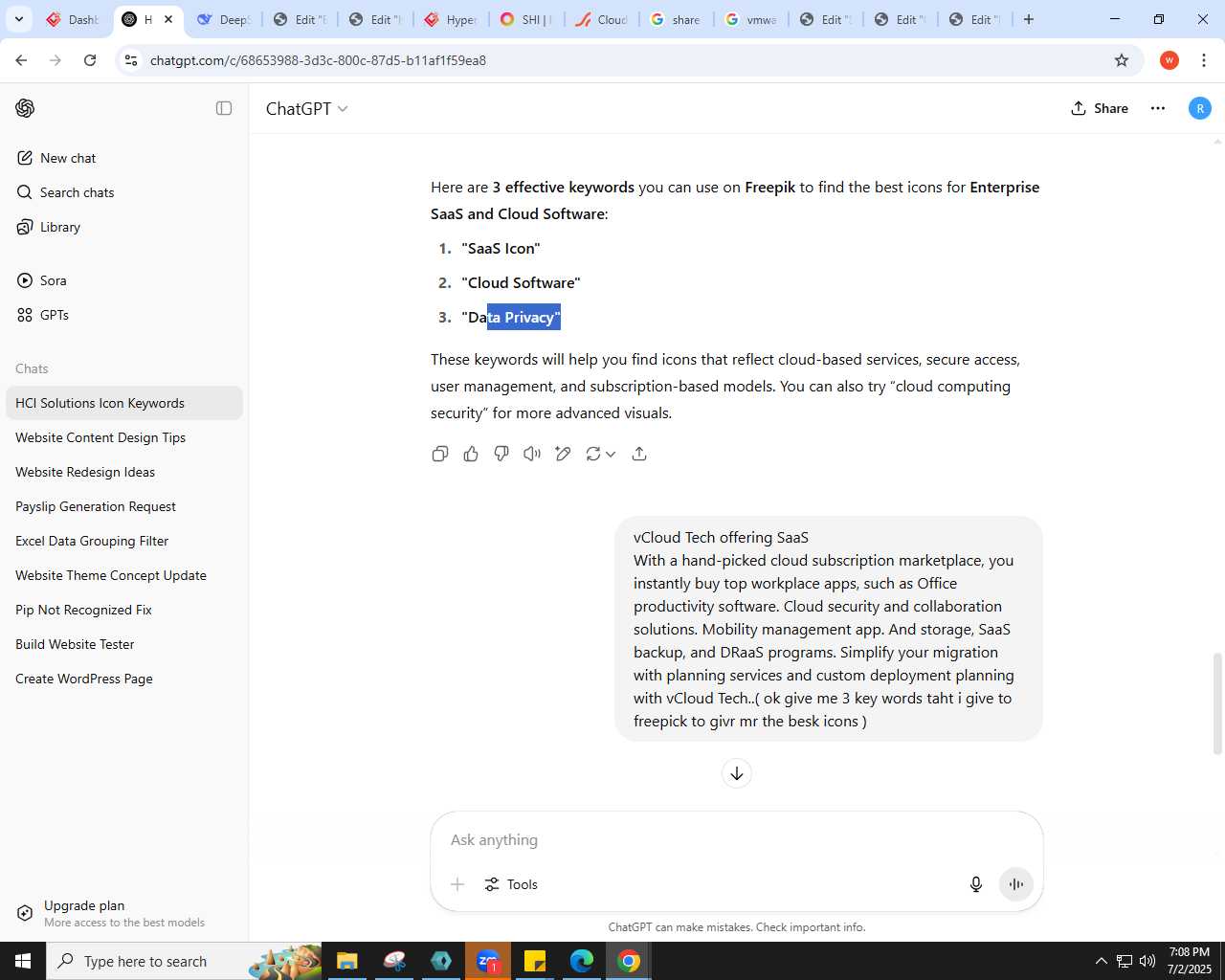The image size is (1225, 980).
Task: Open Website Redesign Ideas chat
Action: [124, 472]
